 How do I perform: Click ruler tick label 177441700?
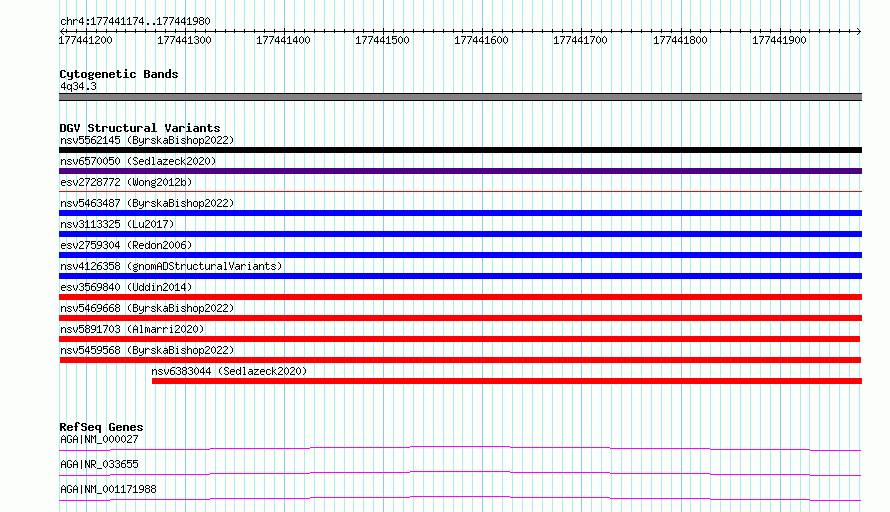coord(580,40)
